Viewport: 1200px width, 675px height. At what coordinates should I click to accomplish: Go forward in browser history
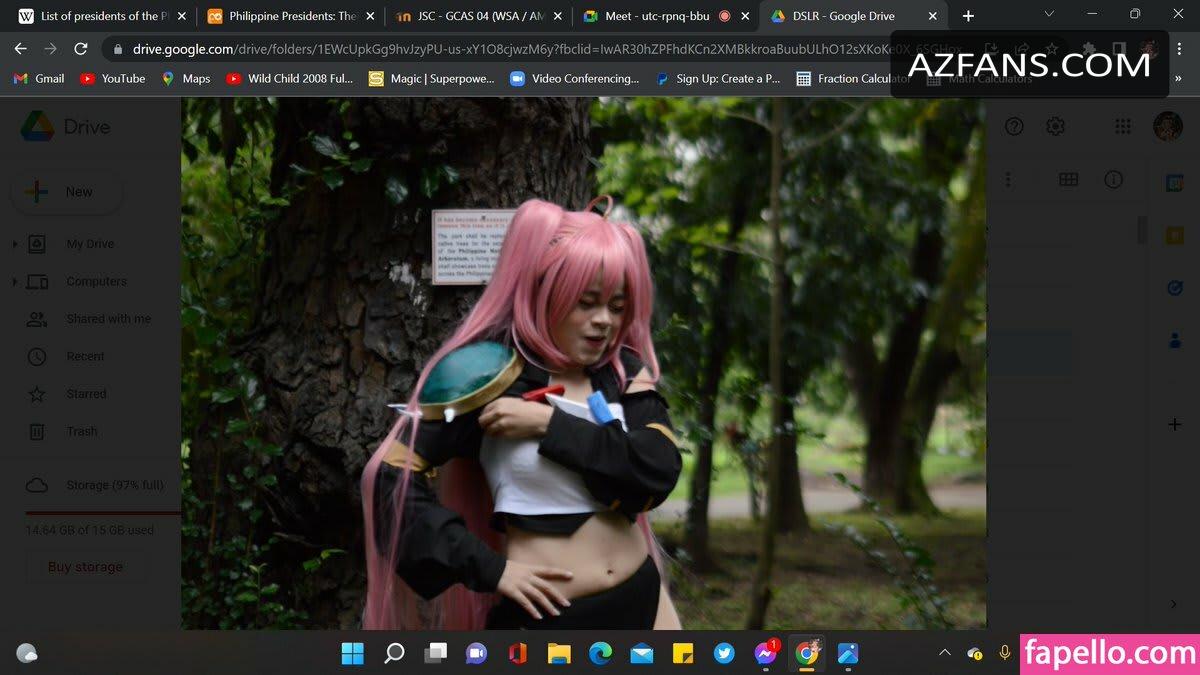pyautogui.click(x=50, y=48)
